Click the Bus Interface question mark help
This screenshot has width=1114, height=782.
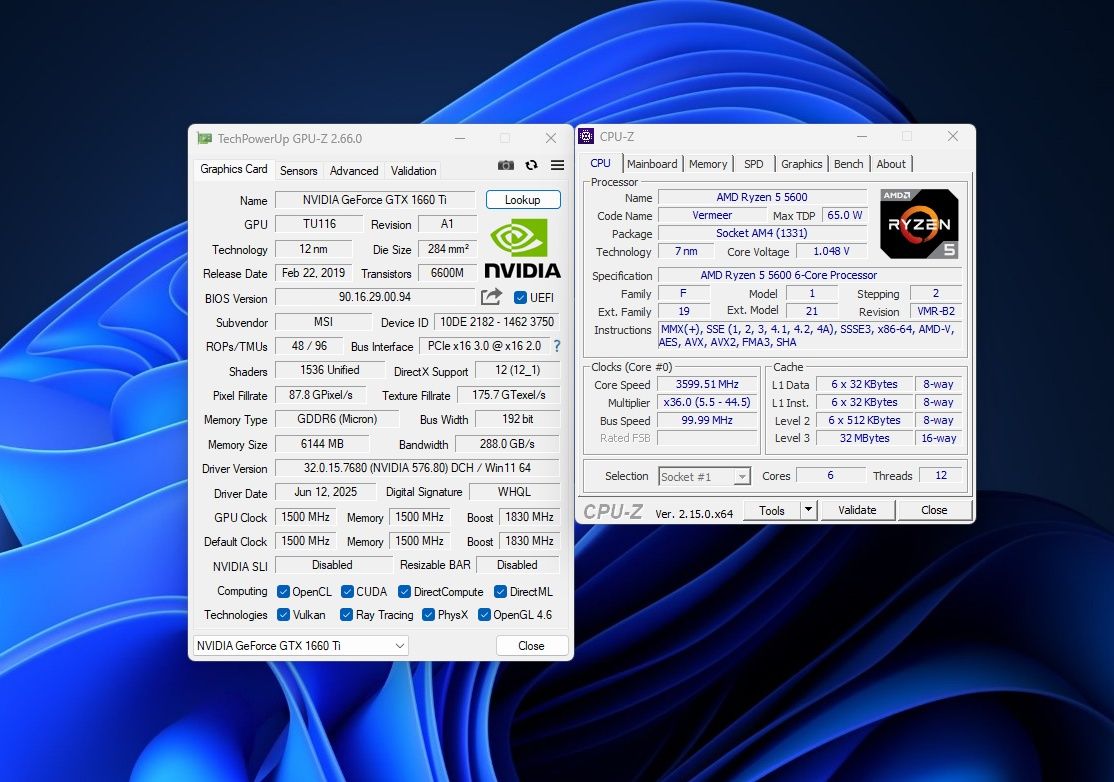[x=557, y=346]
